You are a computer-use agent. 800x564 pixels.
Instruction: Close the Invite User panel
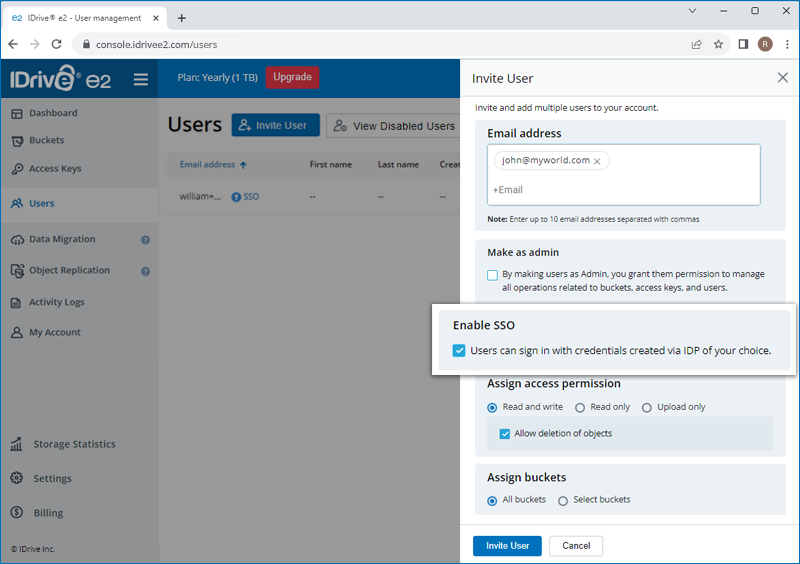click(x=783, y=78)
